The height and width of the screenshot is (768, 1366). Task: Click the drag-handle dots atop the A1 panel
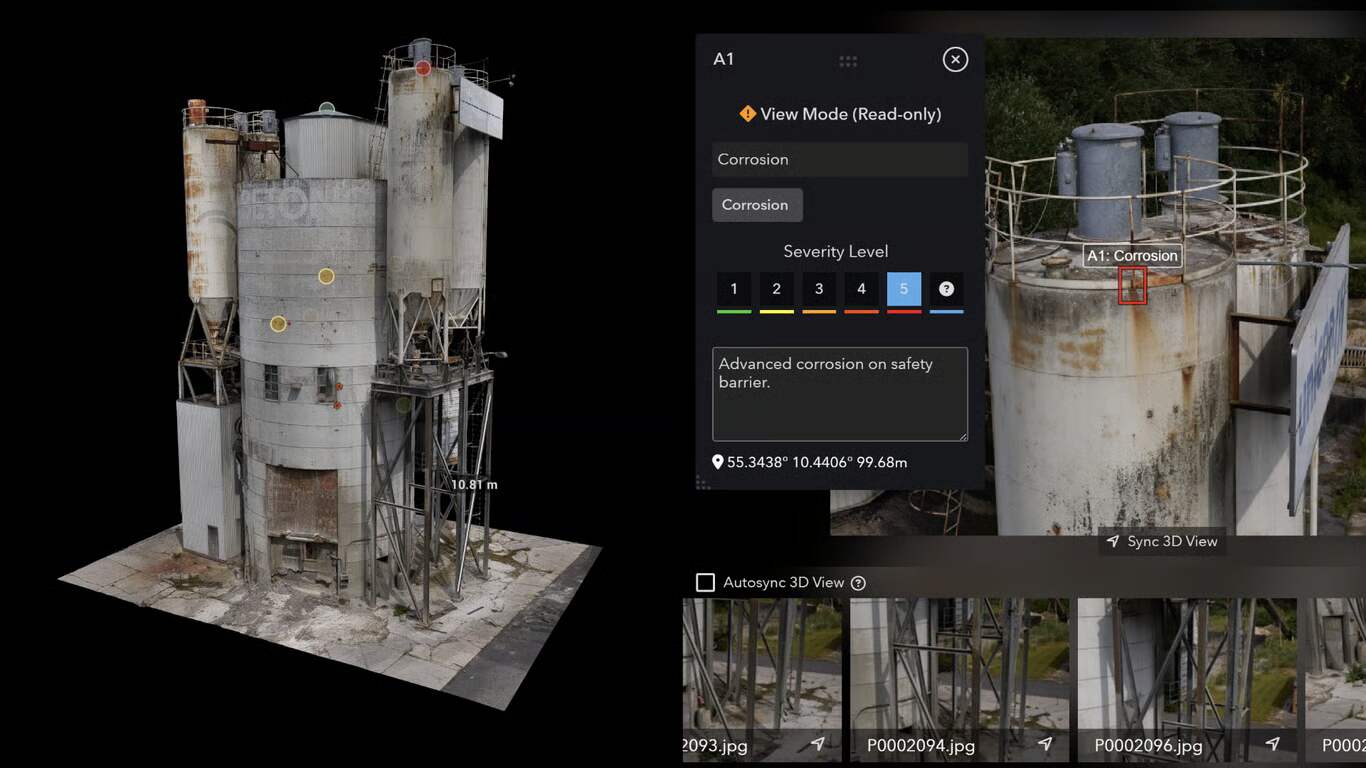[847, 60]
